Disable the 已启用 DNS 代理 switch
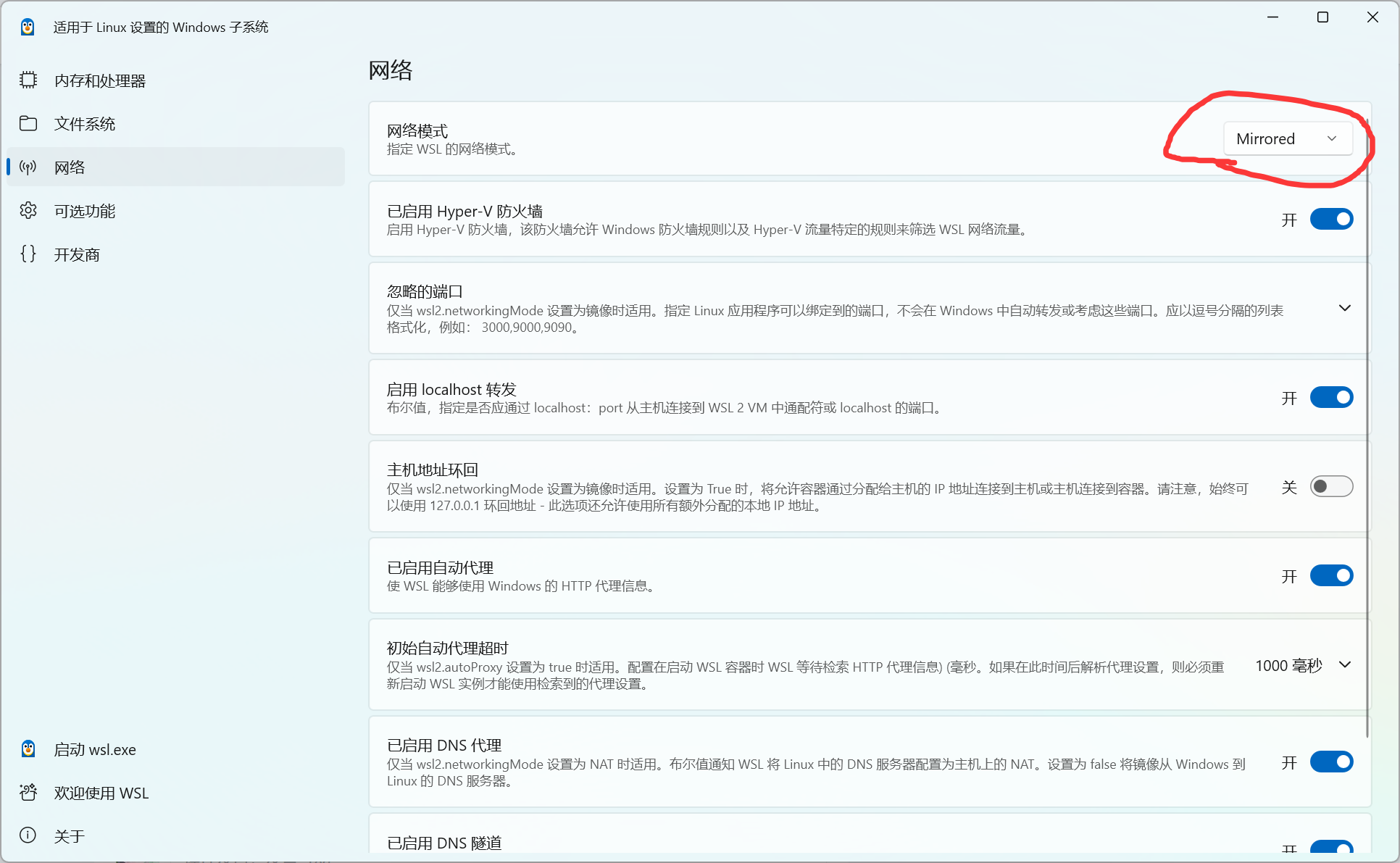The width and height of the screenshot is (1400, 863). click(1331, 762)
